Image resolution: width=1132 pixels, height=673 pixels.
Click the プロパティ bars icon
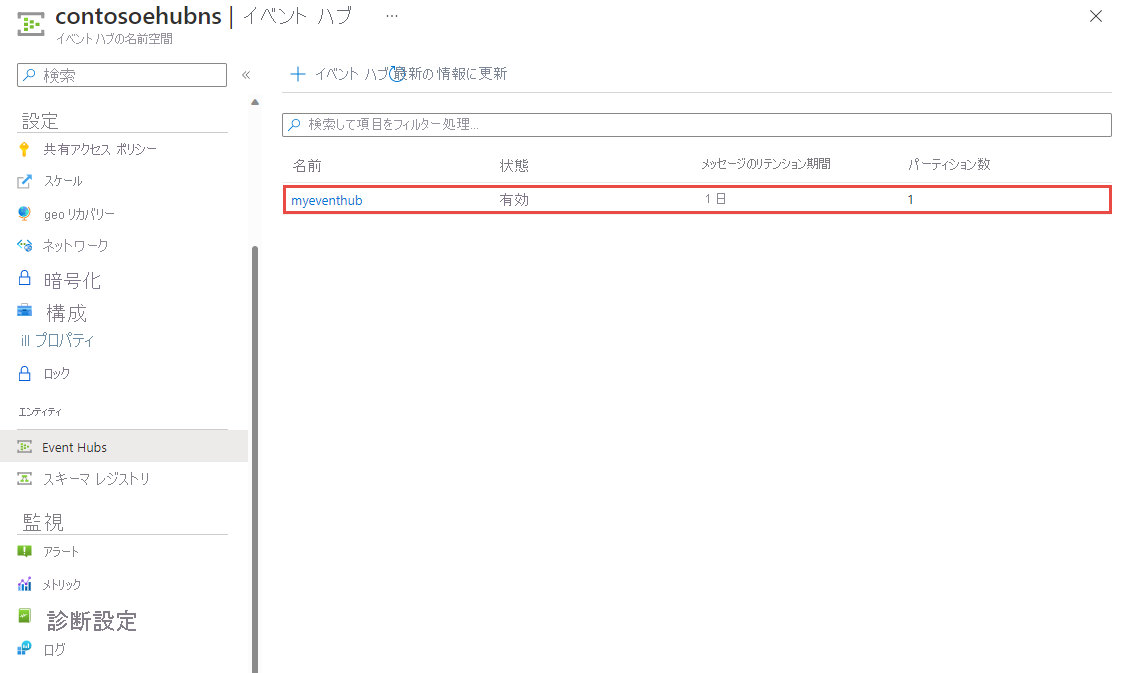25,341
